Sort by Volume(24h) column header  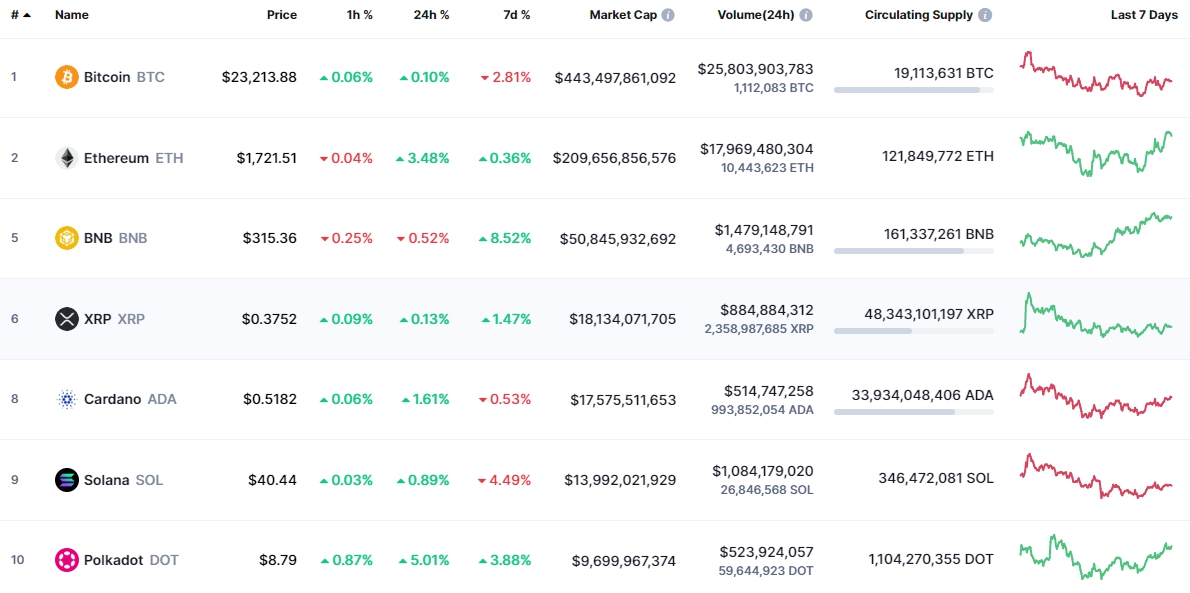[756, 15]
